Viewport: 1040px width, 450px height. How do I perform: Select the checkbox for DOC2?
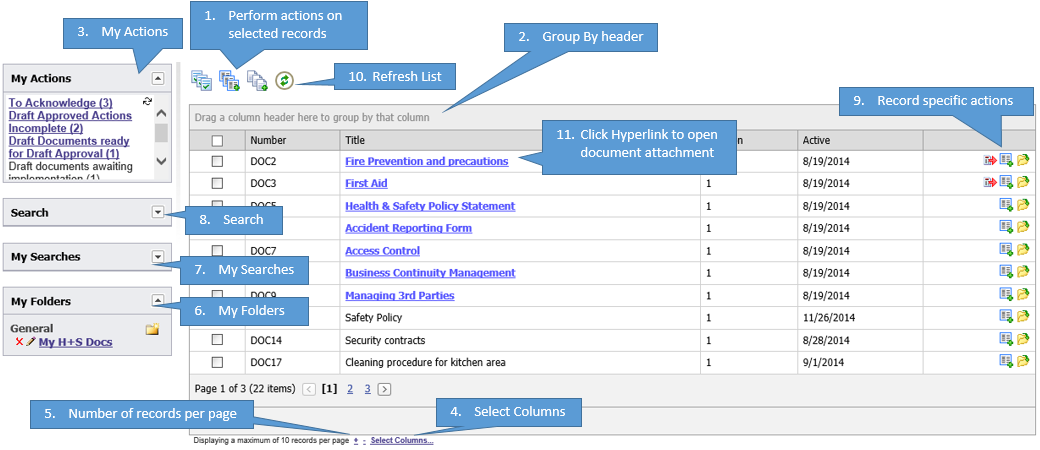217,162
